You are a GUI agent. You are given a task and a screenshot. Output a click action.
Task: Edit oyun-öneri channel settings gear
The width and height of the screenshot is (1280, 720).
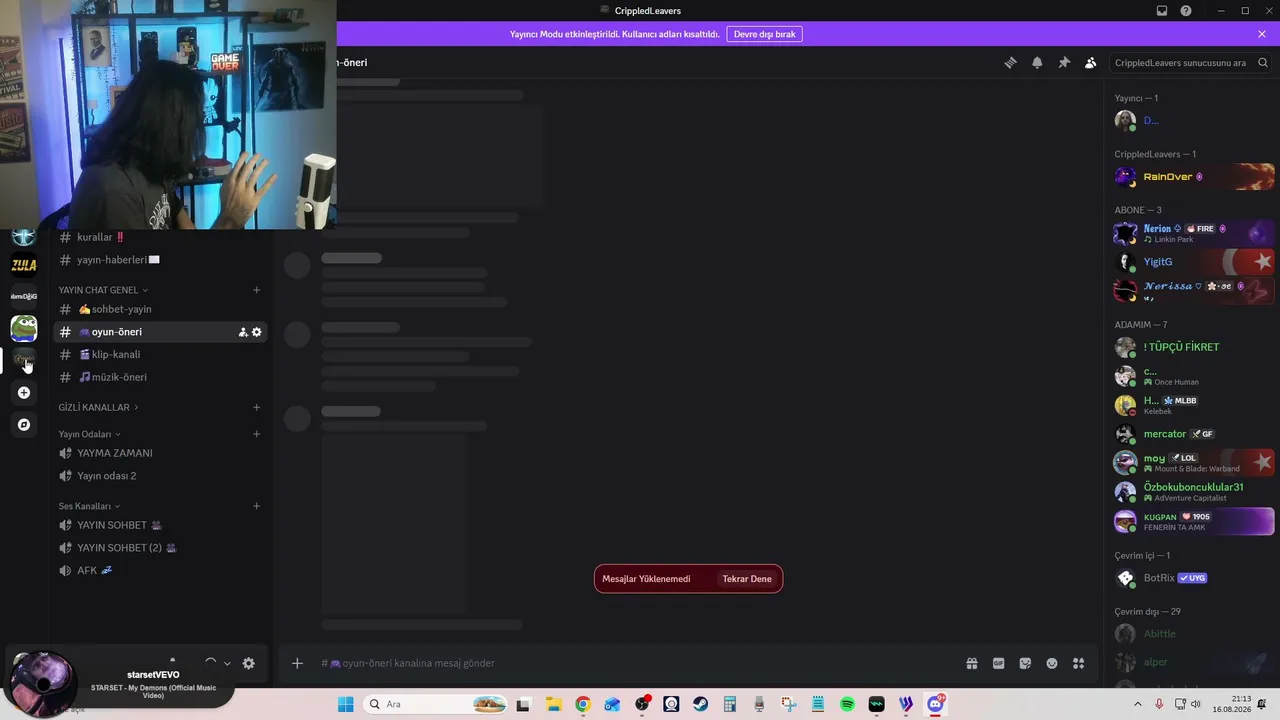click(x=257, y=332)
